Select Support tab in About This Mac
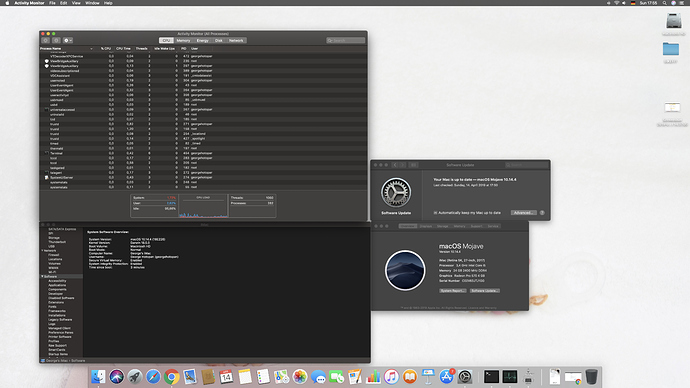690x388 pixels. pyautogui.click(x=477, y=226)
